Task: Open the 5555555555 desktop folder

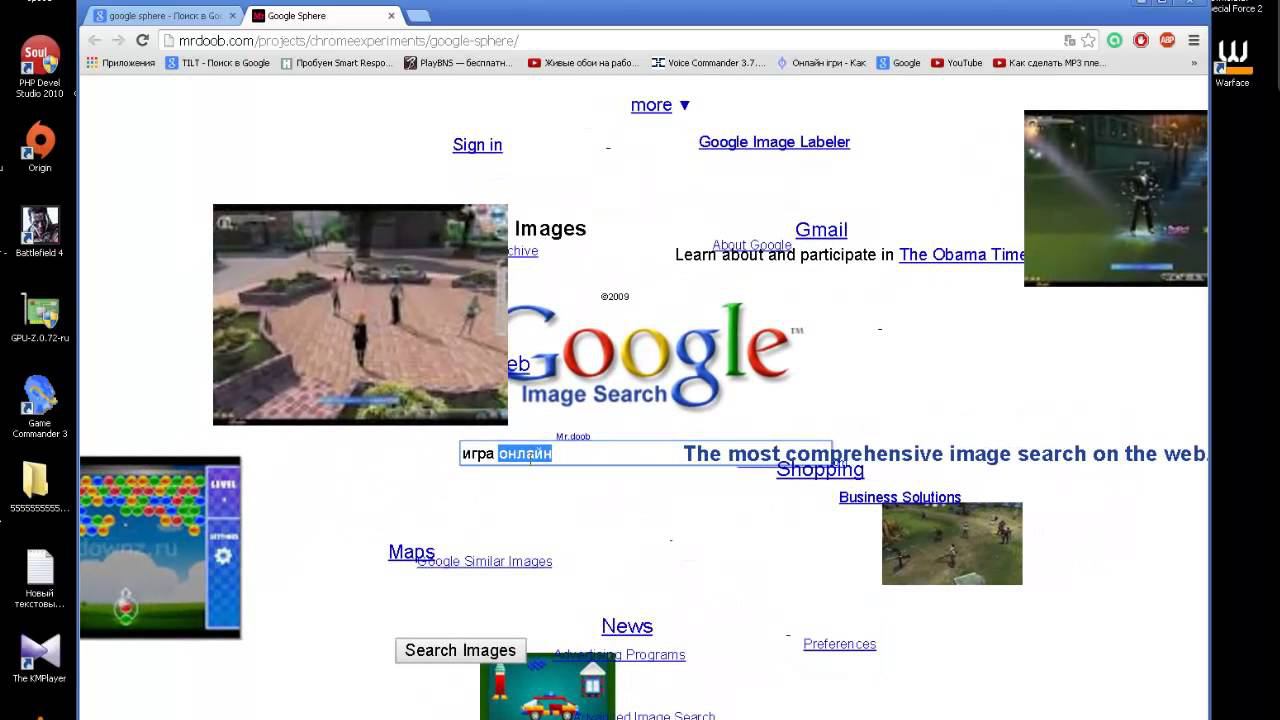Action: pos(39,487)
